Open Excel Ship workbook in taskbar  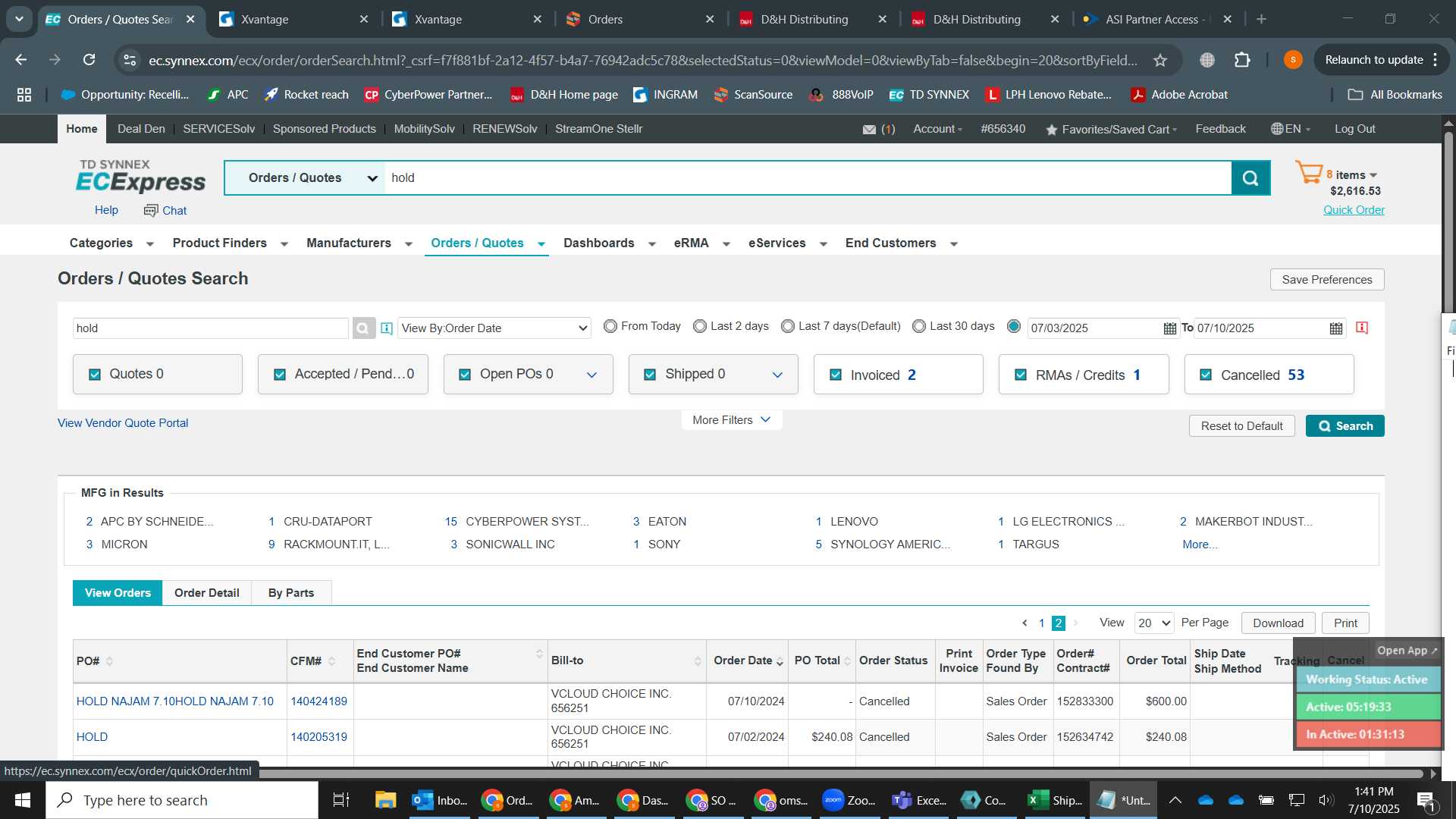pos(1055,800)
